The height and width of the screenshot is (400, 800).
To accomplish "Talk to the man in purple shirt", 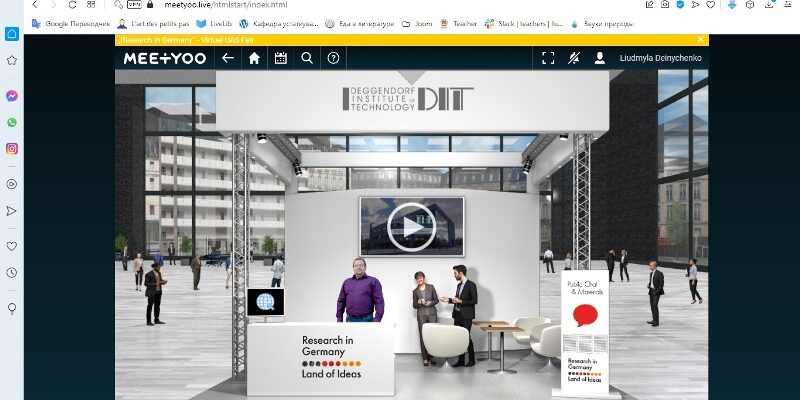I will (x=360, y=290).
